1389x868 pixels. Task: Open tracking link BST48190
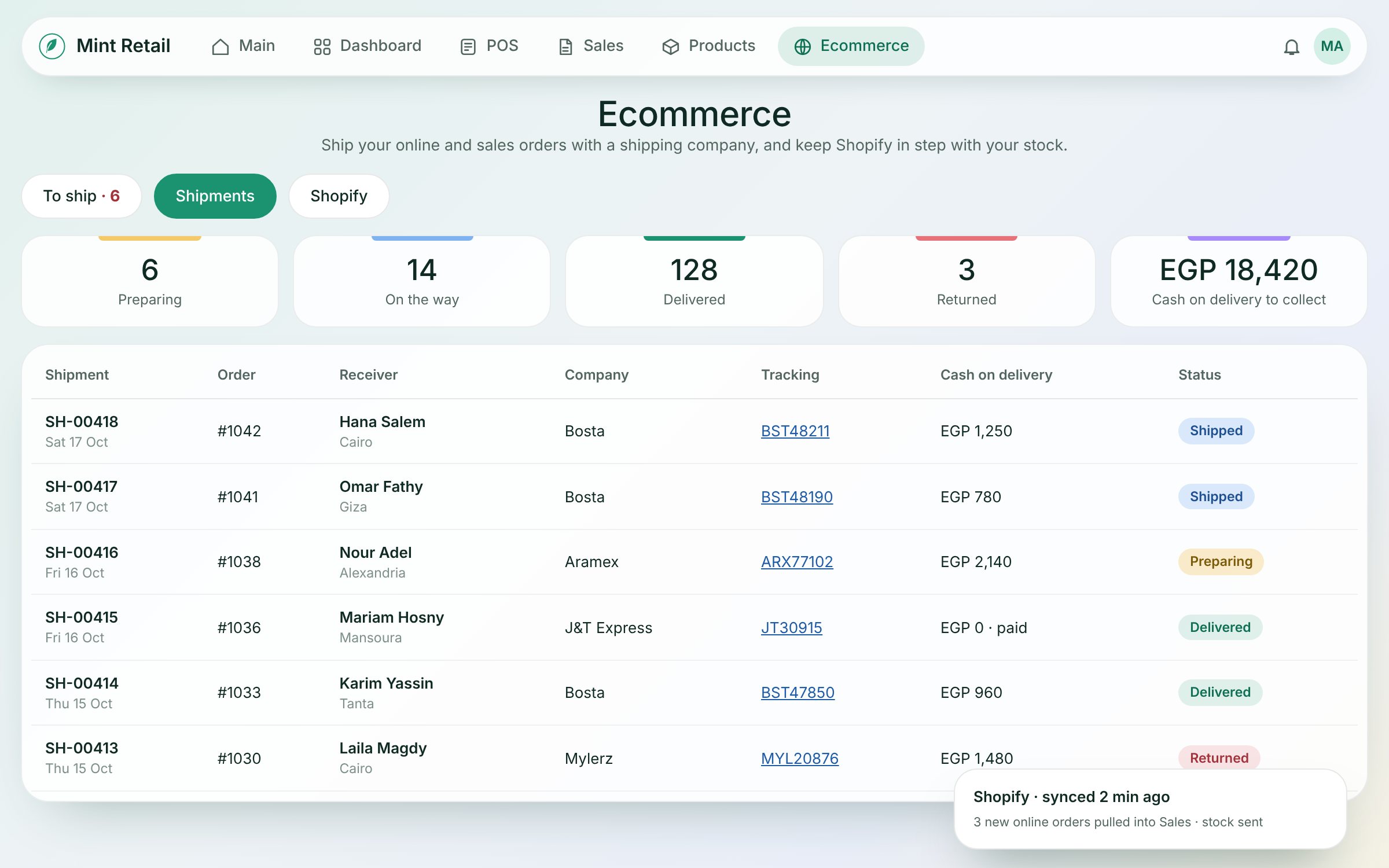pos(796,497)
